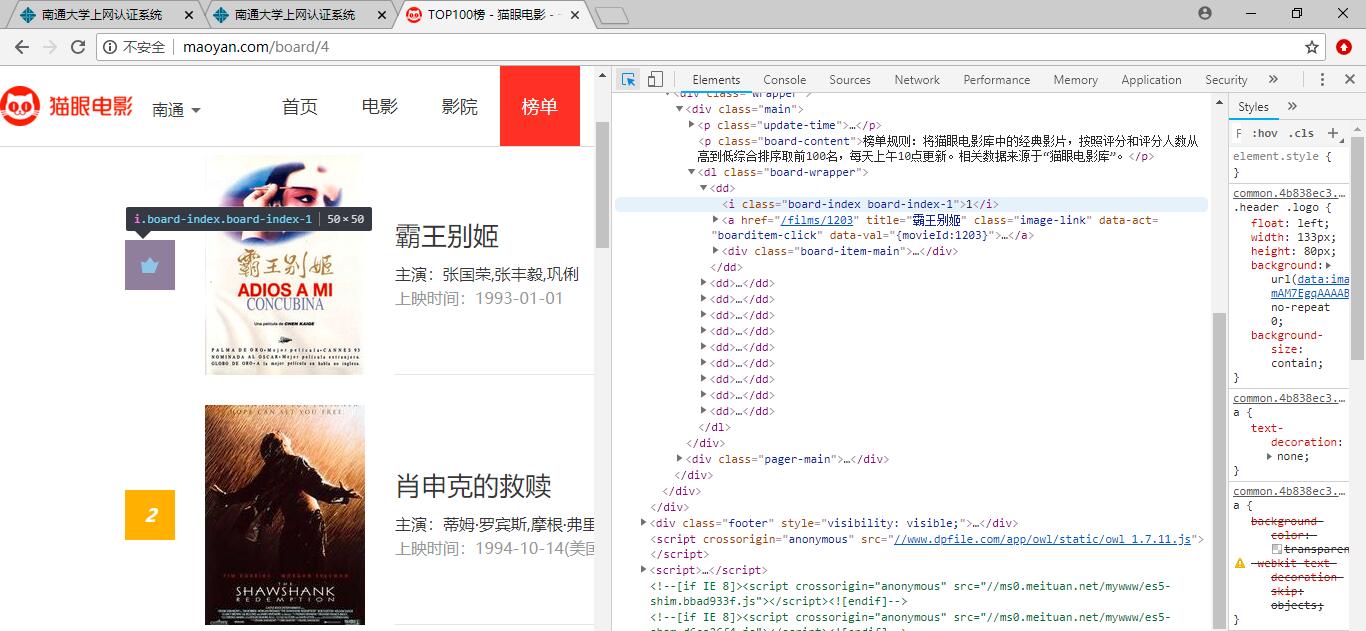The image size is (1366, 631).
Task: Click the /films/1203 href link
Action: pos(816,220)
